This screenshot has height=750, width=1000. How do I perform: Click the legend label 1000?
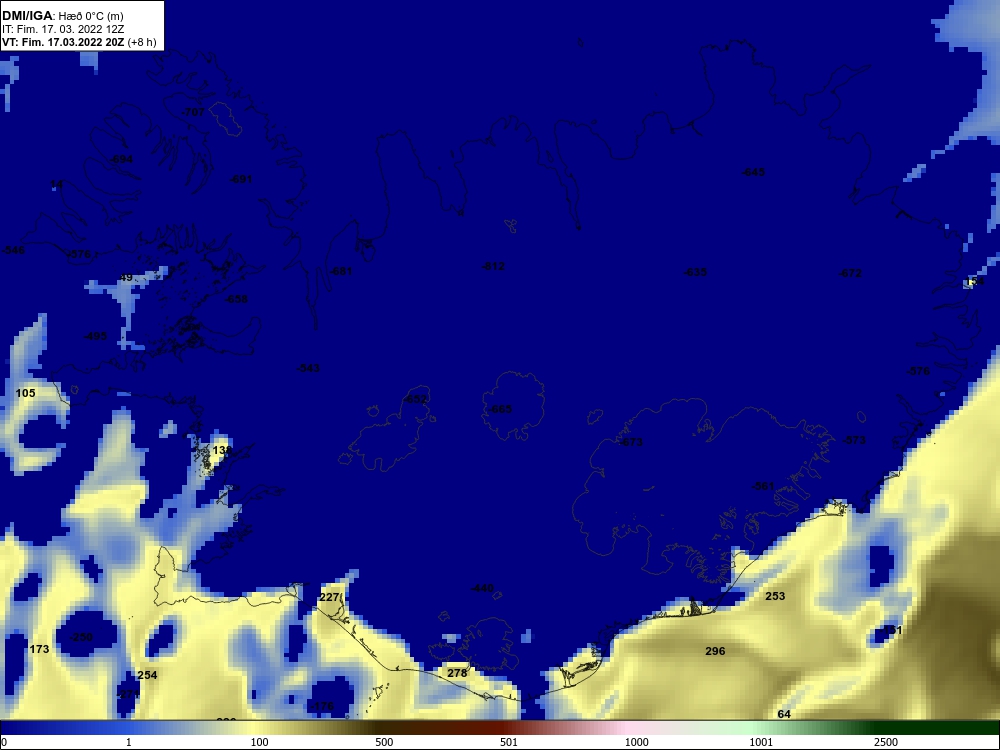[636, 742]
